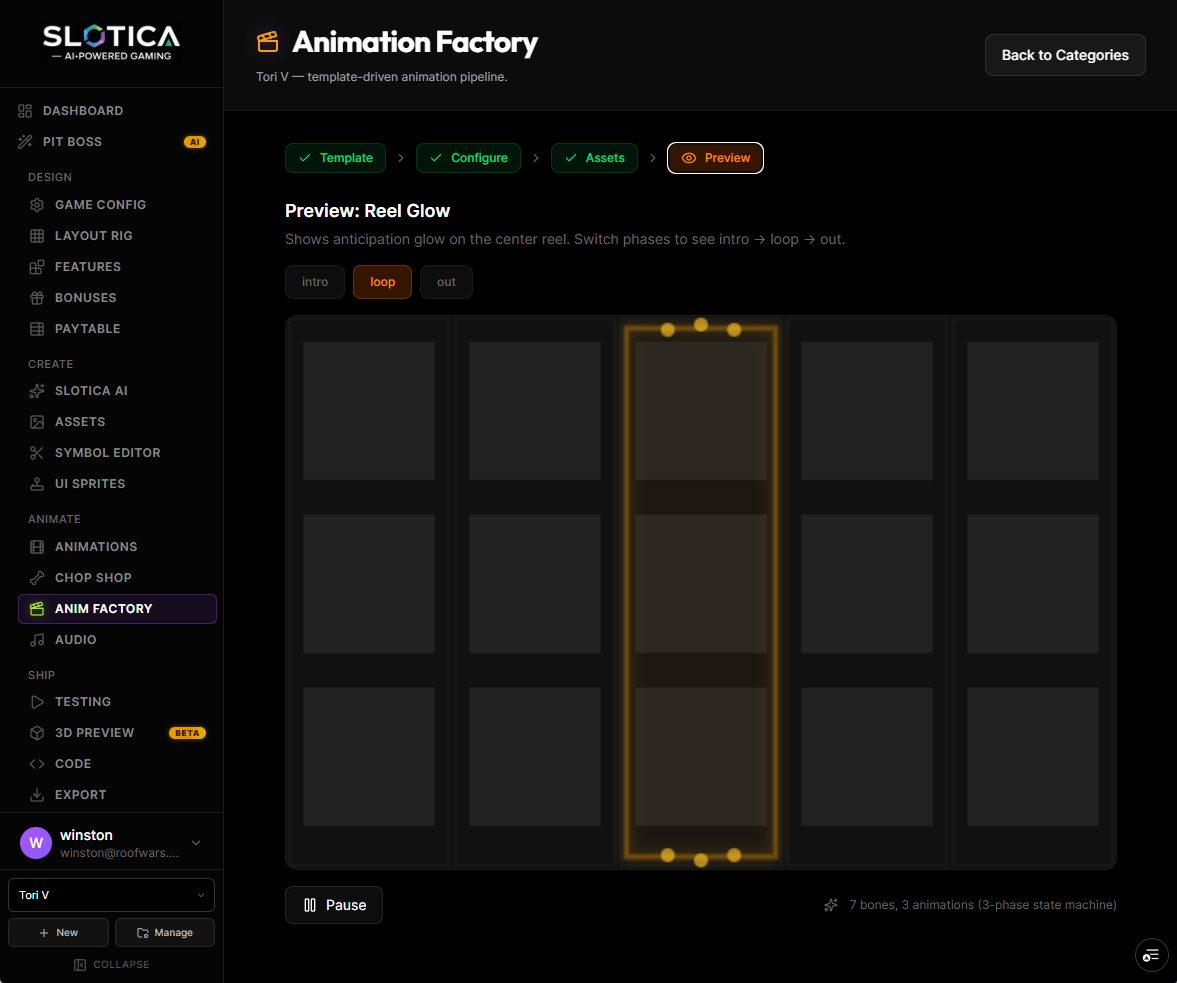
Task: Pause the animation preview
Action: [334, 906]
